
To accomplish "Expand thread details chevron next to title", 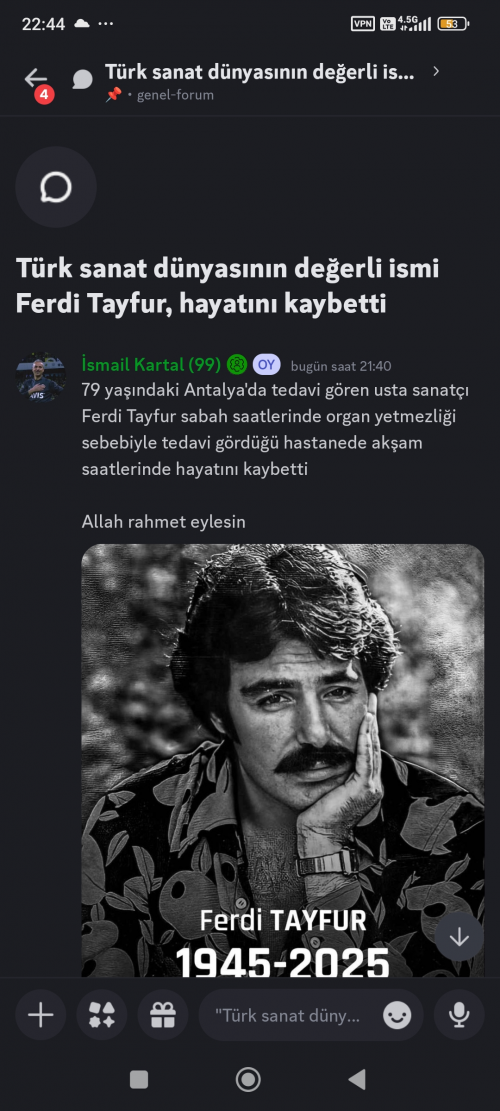I will tap(436, 71).
